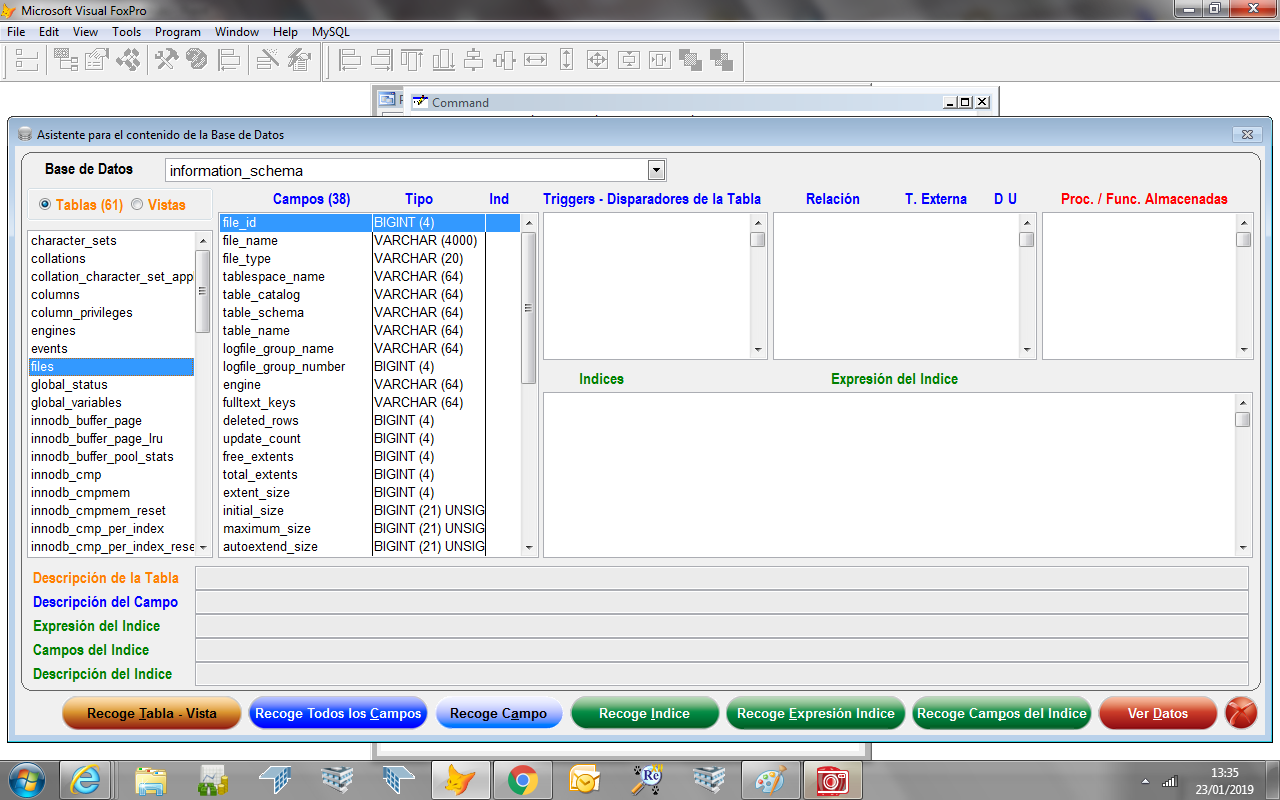Screen dimensions: 1280x800
Task: Click the Campos del Indice field at the bottom
Action: click(721, 650)
